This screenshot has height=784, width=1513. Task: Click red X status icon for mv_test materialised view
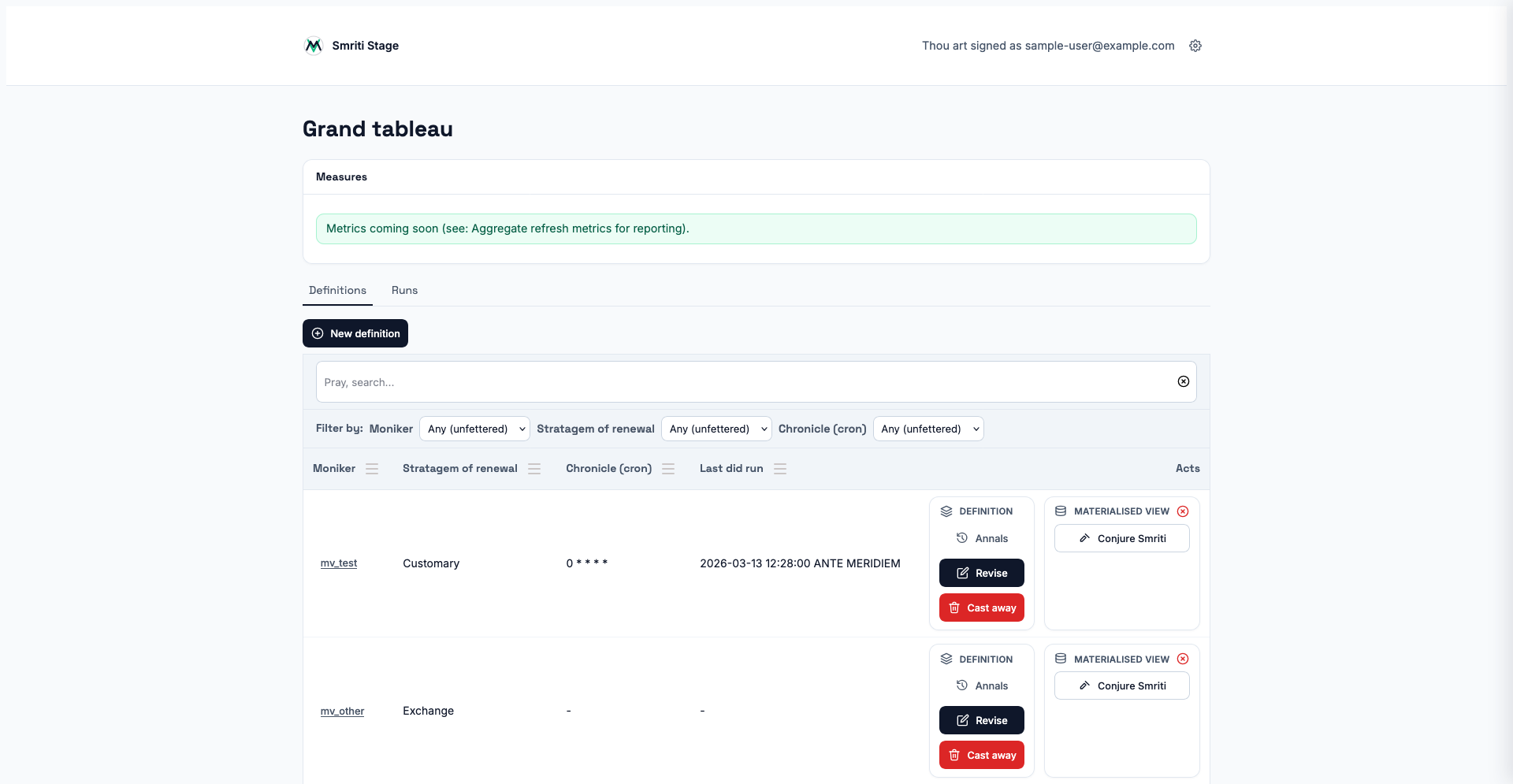[x=1183, y=511]
